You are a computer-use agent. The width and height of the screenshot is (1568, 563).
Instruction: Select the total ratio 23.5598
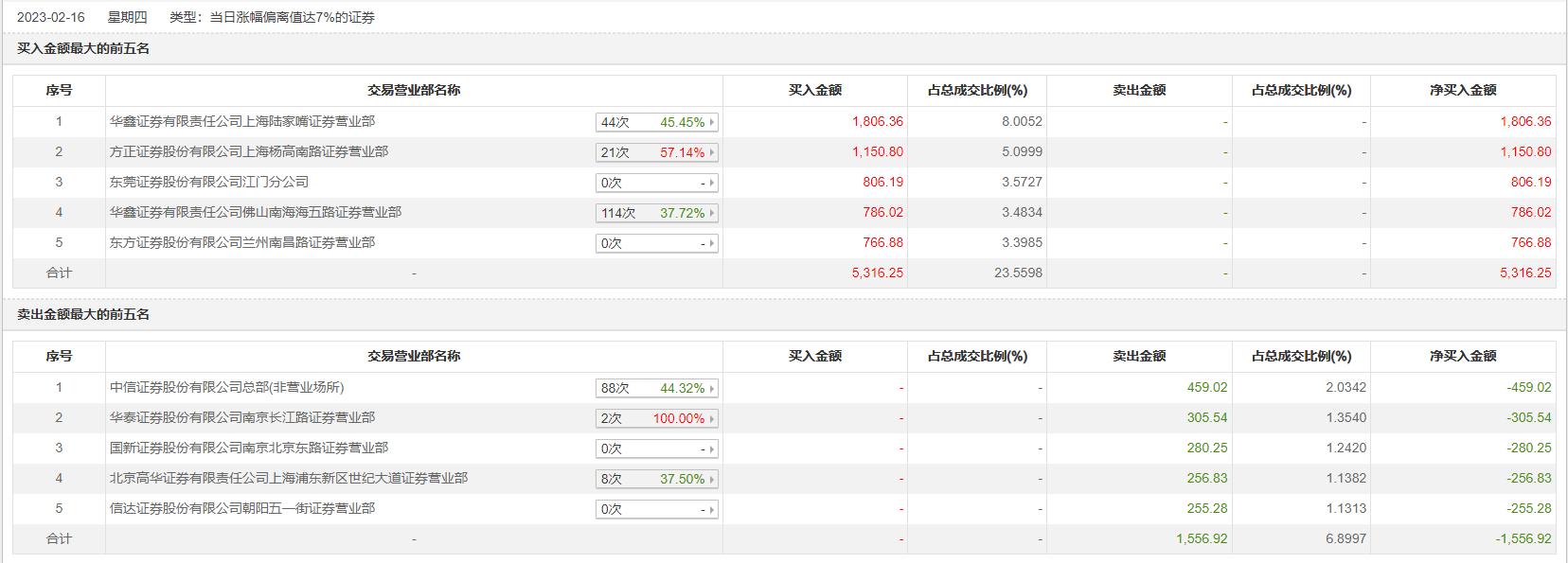(1018, 273)
